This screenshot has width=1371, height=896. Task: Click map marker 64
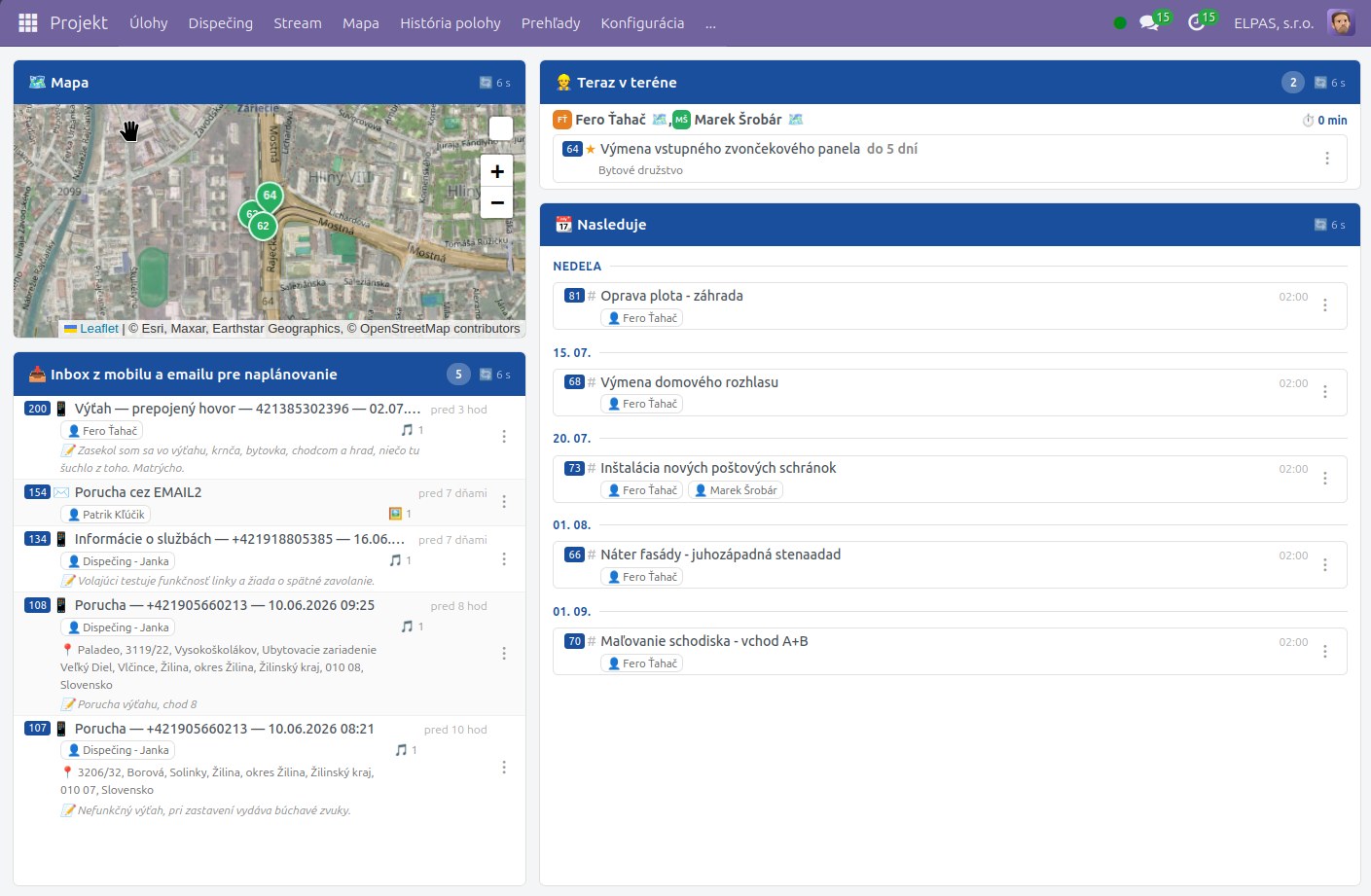(x=270, y=195)
